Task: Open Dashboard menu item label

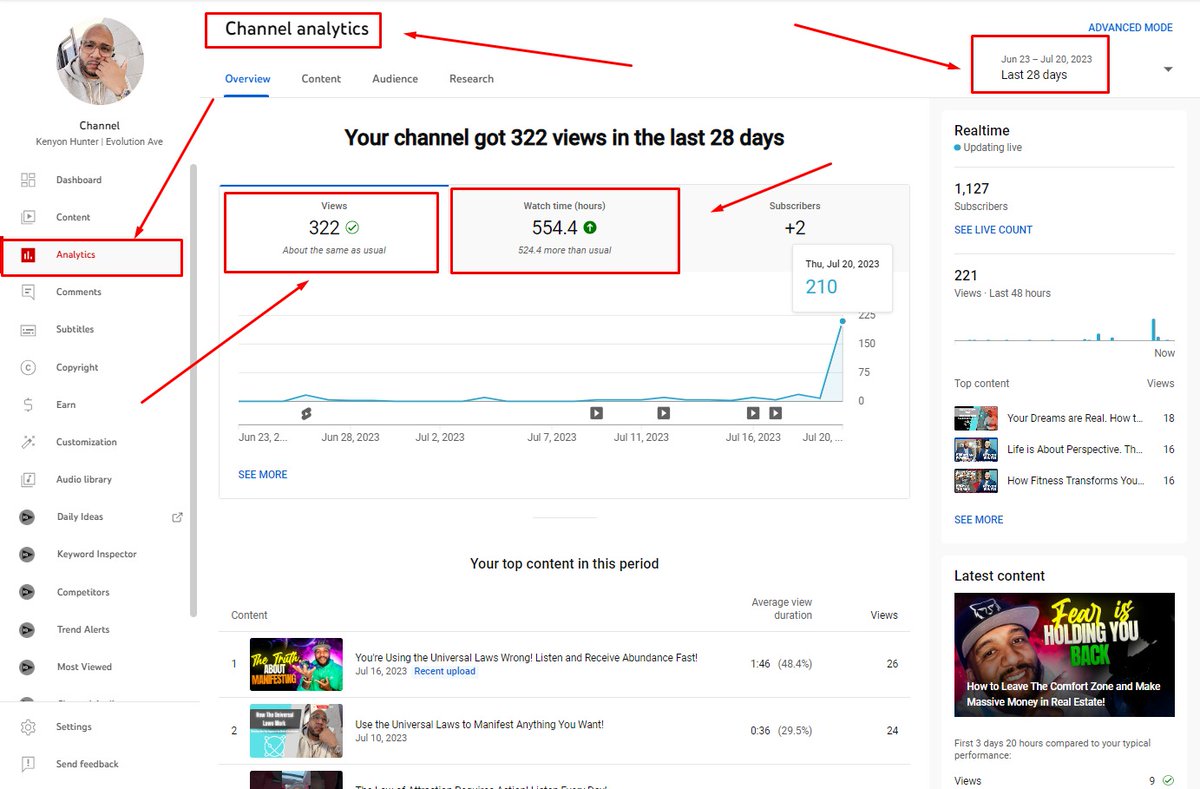Action: tap(79, 180)
